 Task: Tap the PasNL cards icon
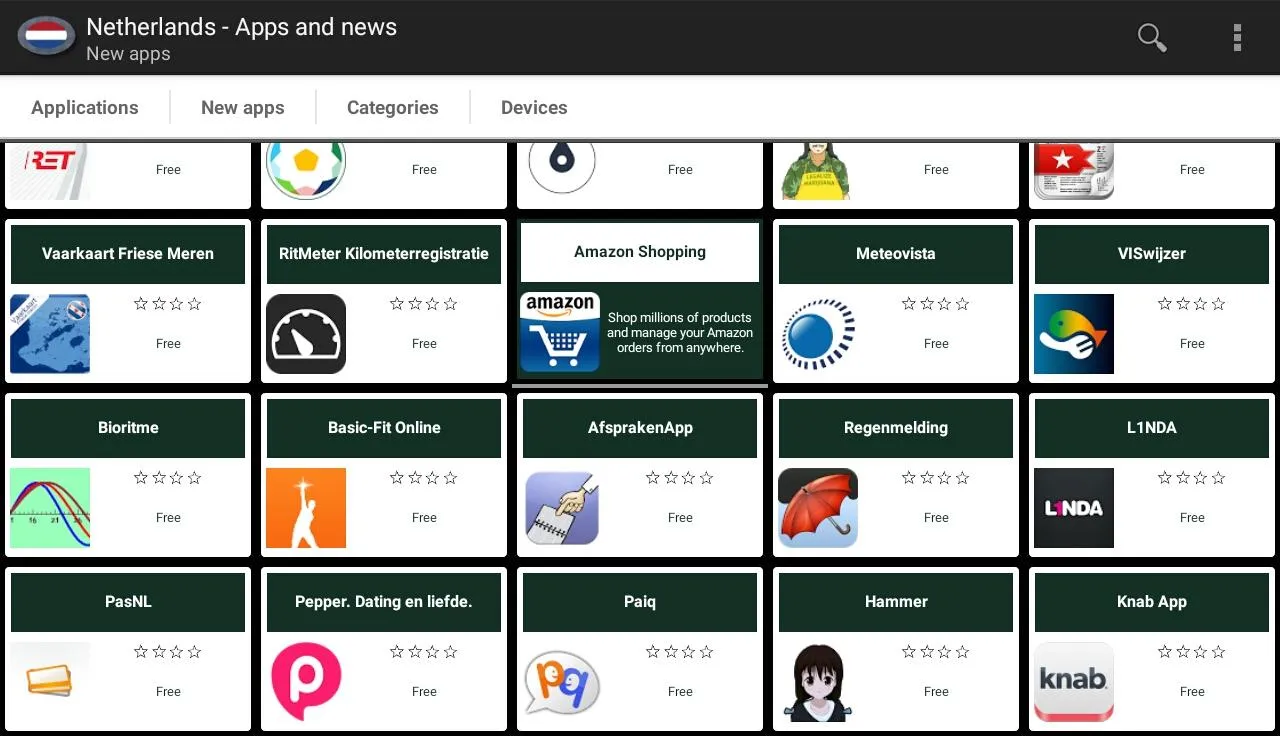point(50,682)
